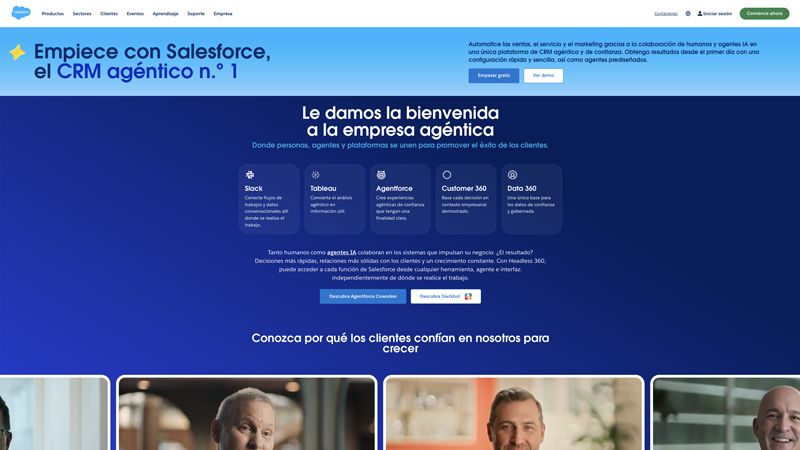Click 'Conozca por qué los clientes' heading
Image resolution: width=800 pixels, height=450 pixels.
(x=400, y=343)
